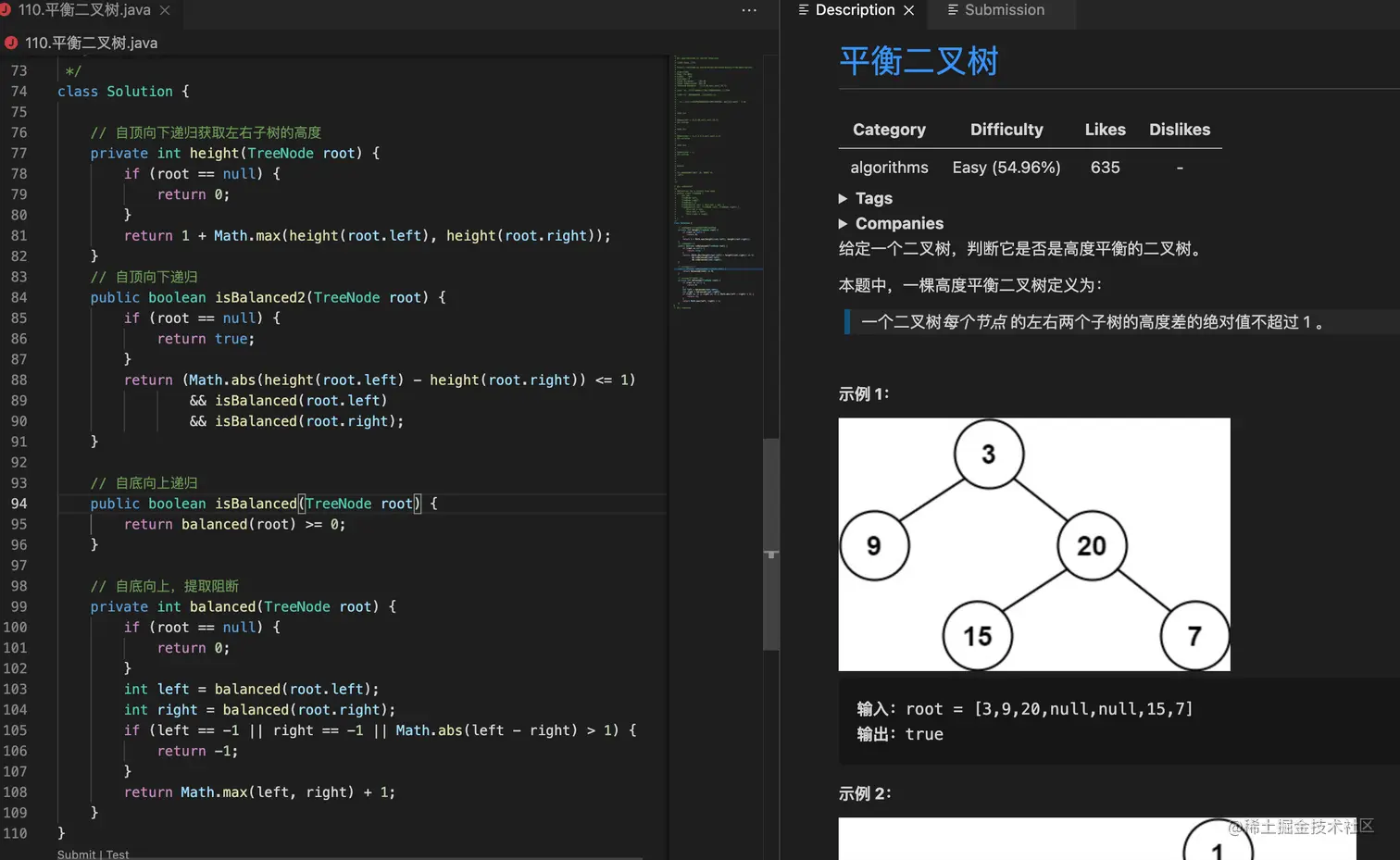Click the Example 1 binary tree image
This screenshot has width=1400, height=860.
click(x=1034, y=544)
